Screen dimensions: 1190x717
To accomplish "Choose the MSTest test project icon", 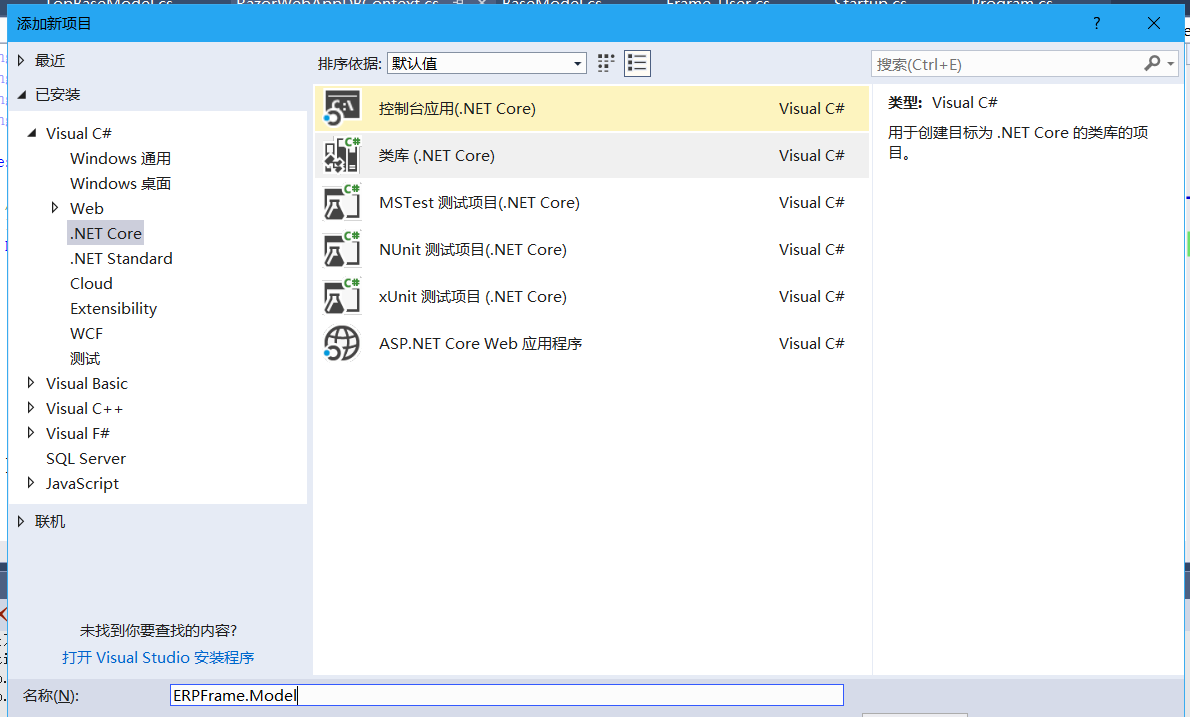I will tap(342, 203).
